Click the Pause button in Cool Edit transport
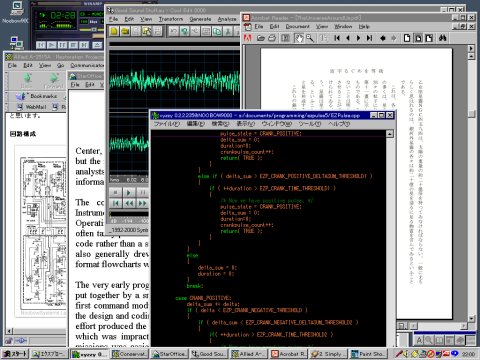This screenshot has height=360, width=480. (x=142, y=192)
